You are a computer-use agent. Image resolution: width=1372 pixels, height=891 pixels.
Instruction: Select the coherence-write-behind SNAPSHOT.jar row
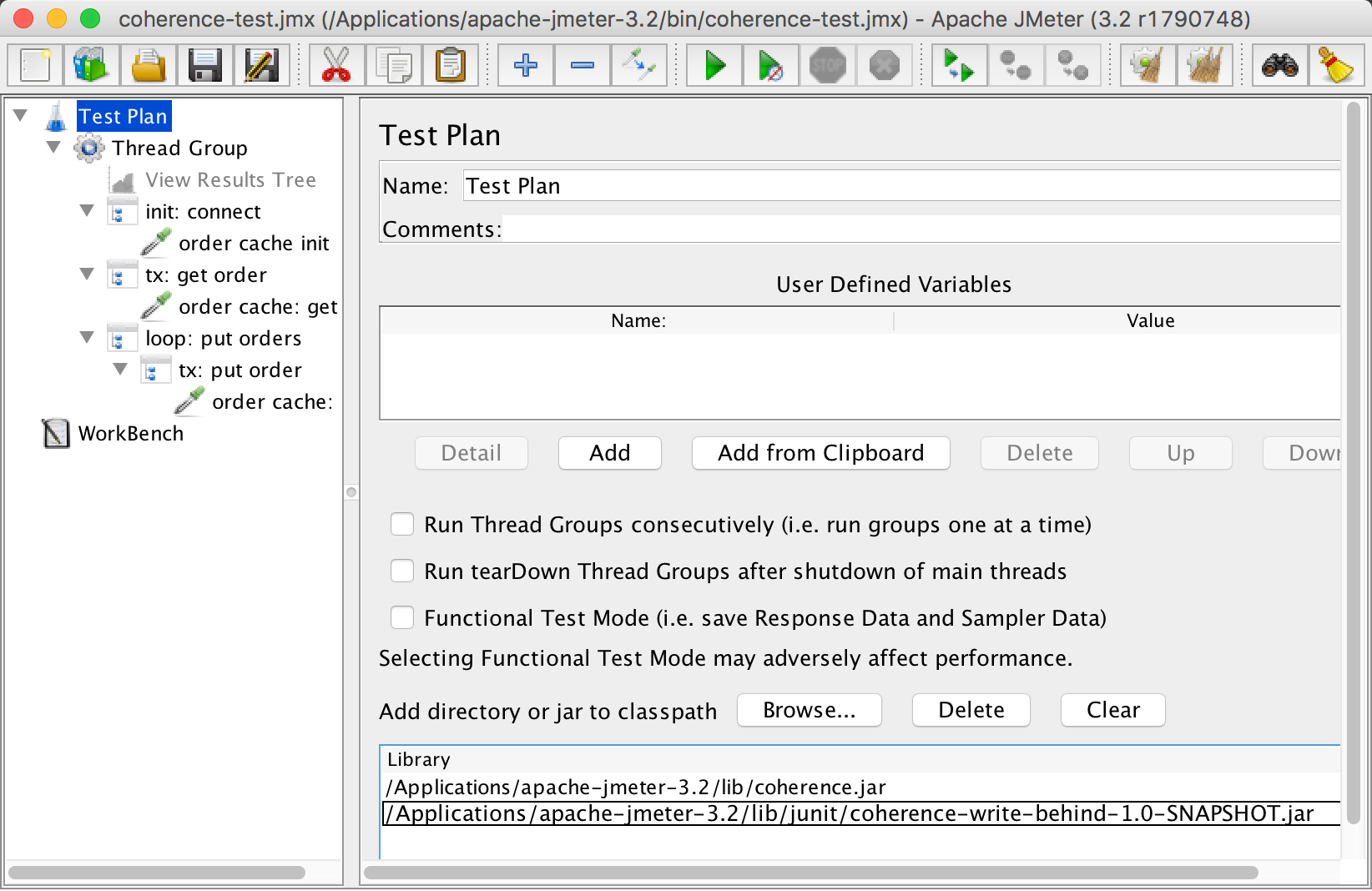[x=861, y=813]
